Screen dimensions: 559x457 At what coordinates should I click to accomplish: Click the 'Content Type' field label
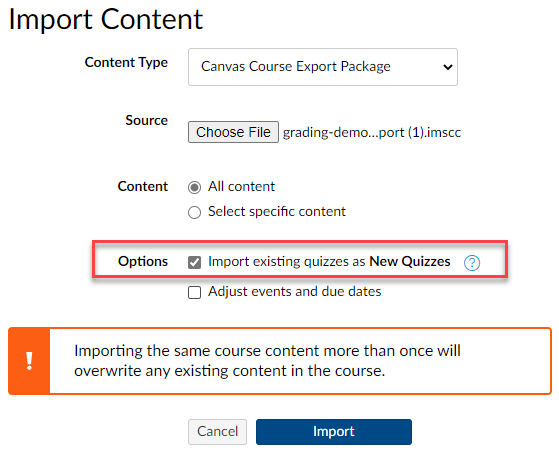point(126,63)
